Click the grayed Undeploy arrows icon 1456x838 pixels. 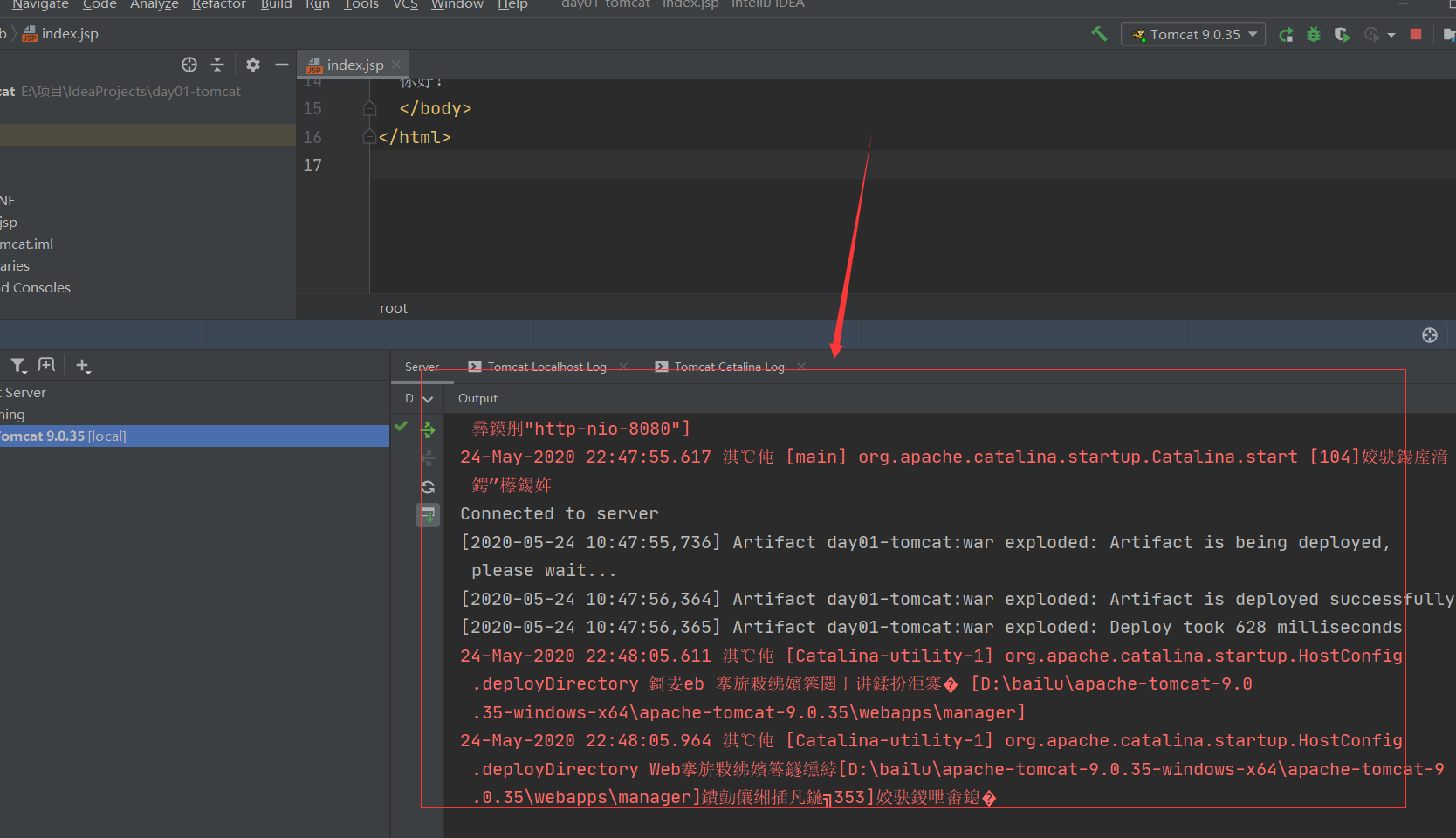[x=429, y=458]
